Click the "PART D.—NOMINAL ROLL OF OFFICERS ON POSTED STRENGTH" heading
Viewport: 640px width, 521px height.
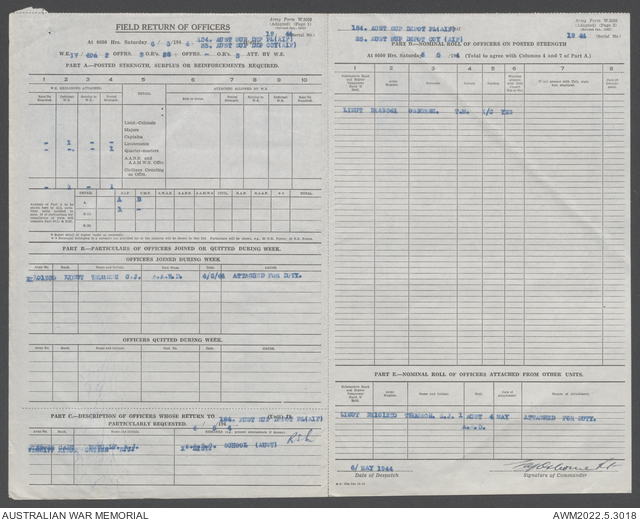point(479,44)
